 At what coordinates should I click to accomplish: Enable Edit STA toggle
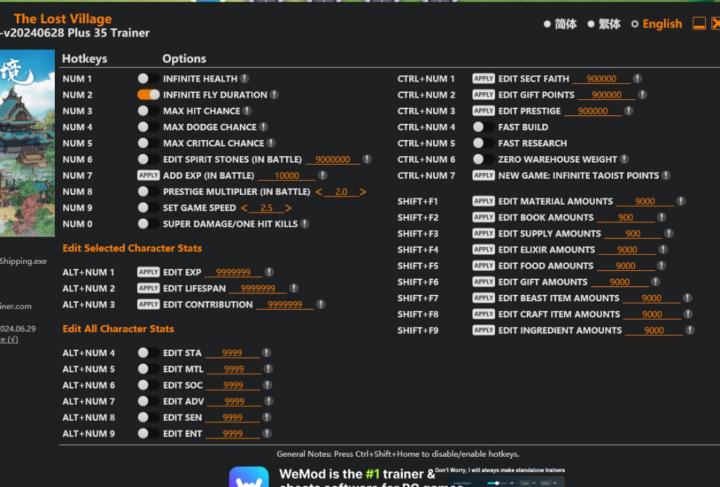click(x=148, y=353)
